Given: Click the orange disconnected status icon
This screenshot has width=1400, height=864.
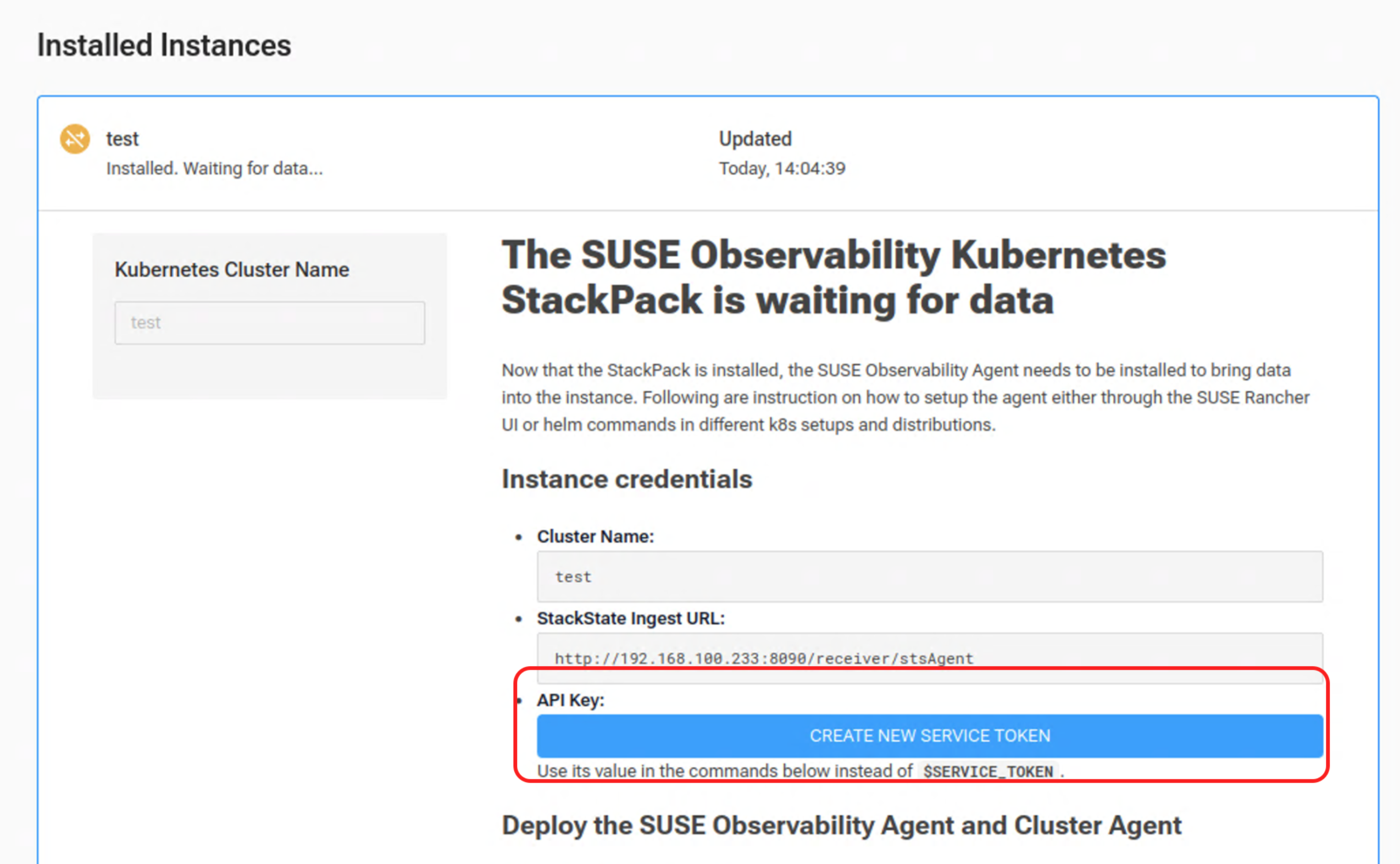Looking at the screenshot, I should 75,139.
